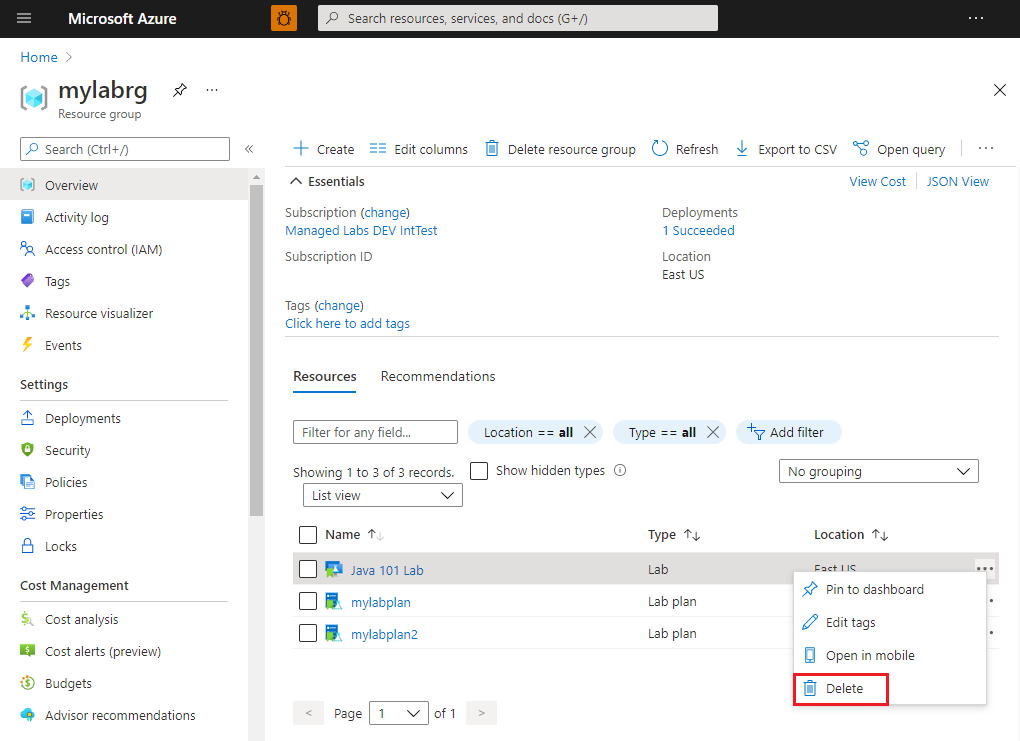Open Managed Labs DEV IntTest subscription link
This screenshot has height=741, width=1020.
click(361, 230)
